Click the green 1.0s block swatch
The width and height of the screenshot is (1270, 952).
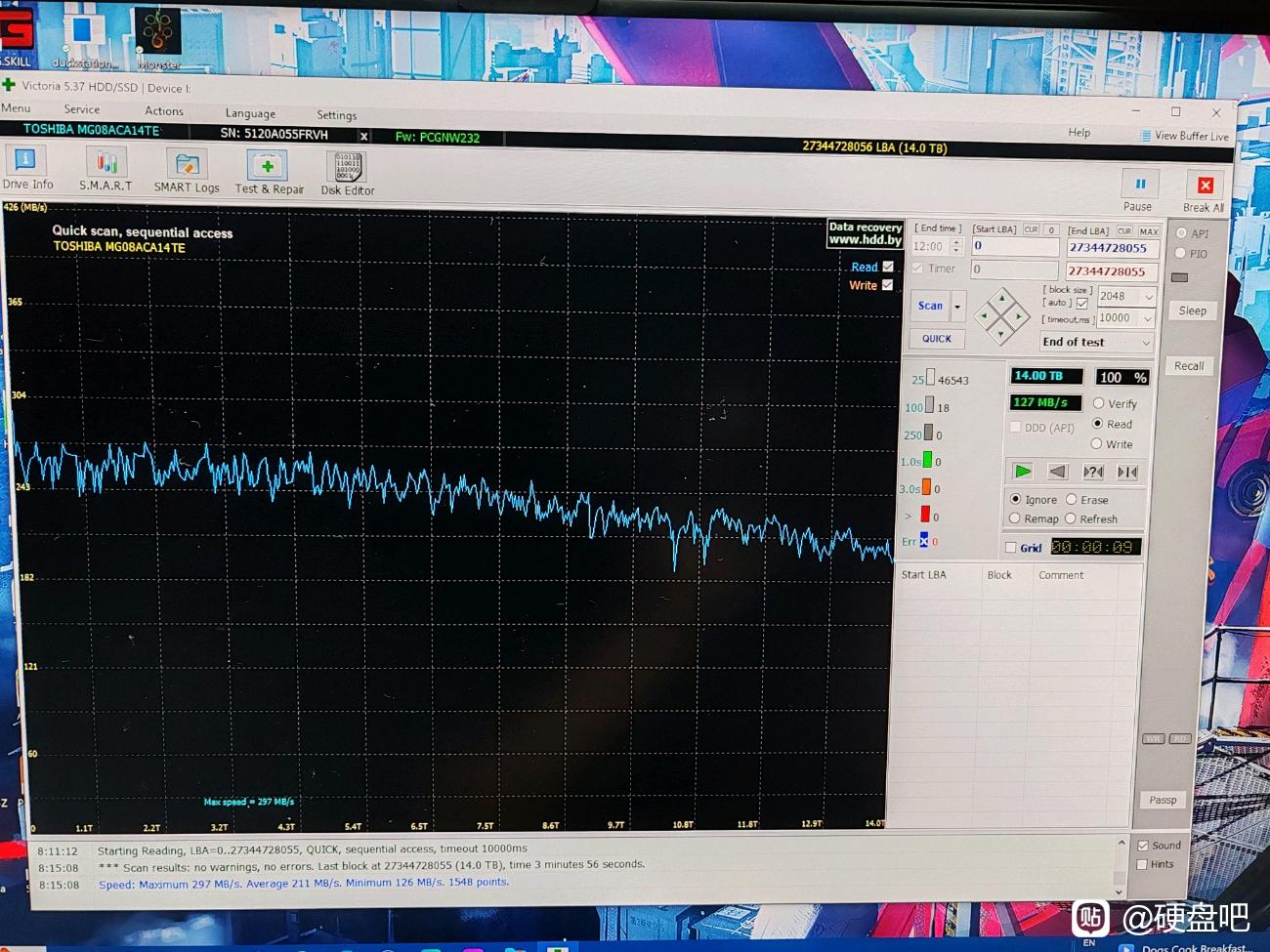click(927, 460)
